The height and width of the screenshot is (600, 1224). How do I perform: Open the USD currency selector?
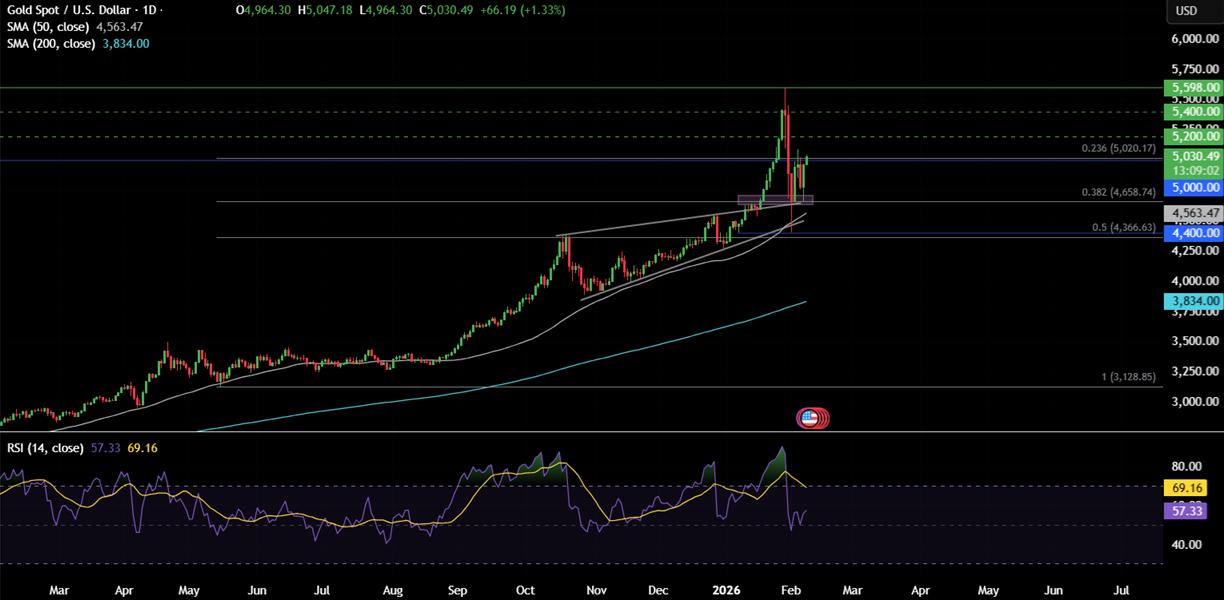click(x=1187, y=11)
